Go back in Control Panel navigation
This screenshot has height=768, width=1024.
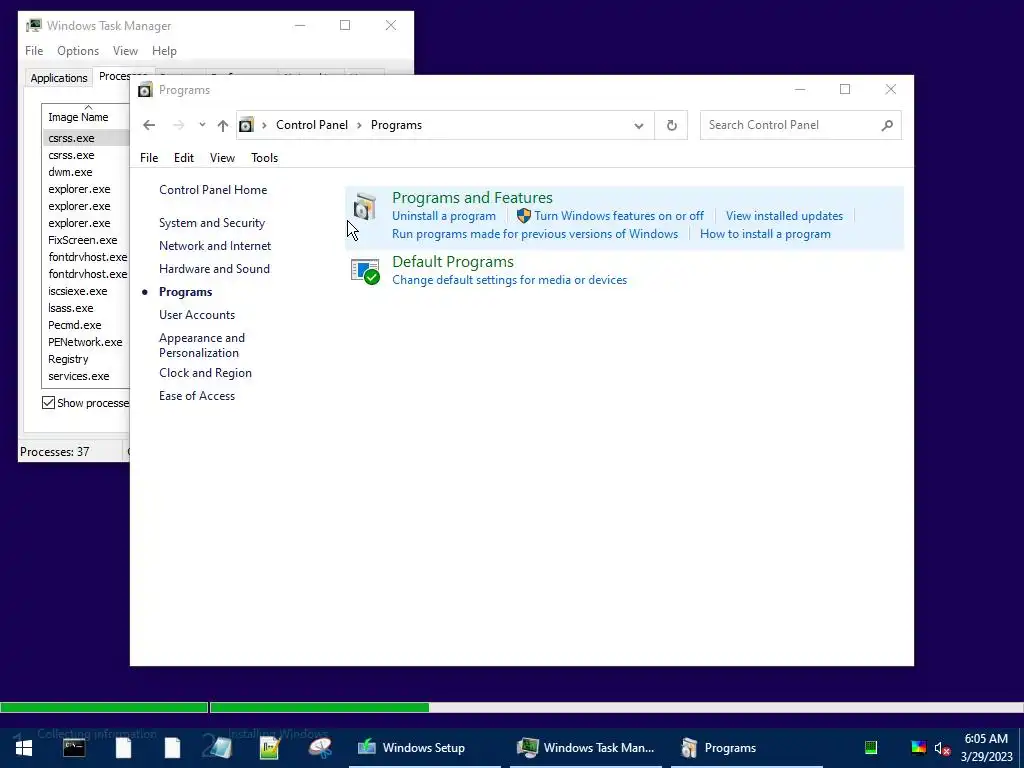click(x=149, y=125)
